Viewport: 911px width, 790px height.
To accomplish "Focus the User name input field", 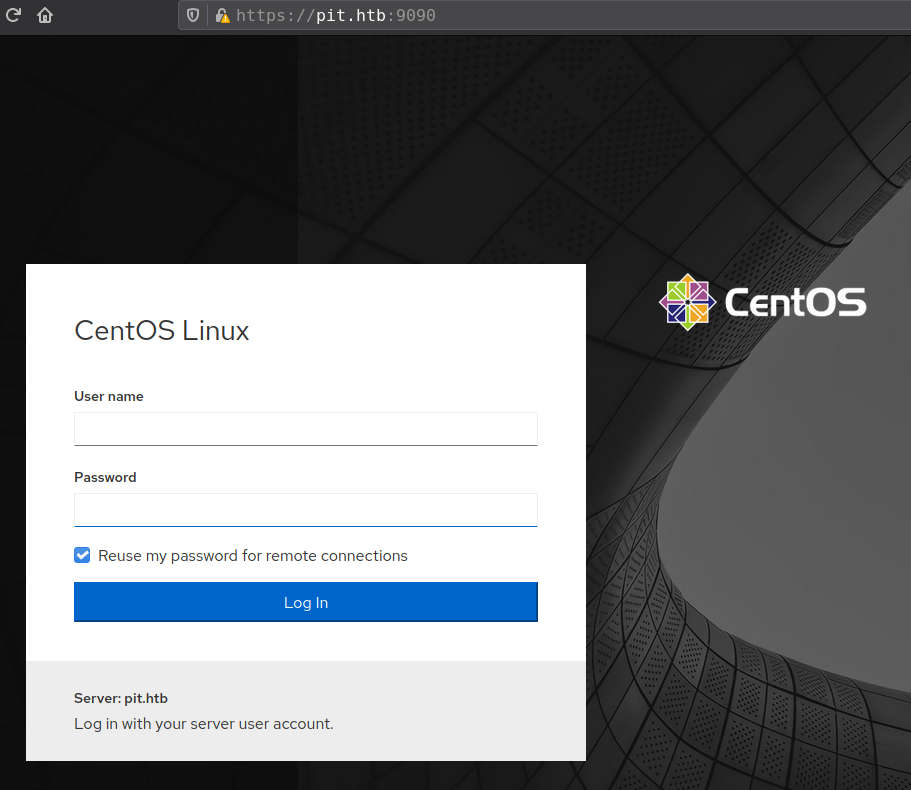I will 305,429.
